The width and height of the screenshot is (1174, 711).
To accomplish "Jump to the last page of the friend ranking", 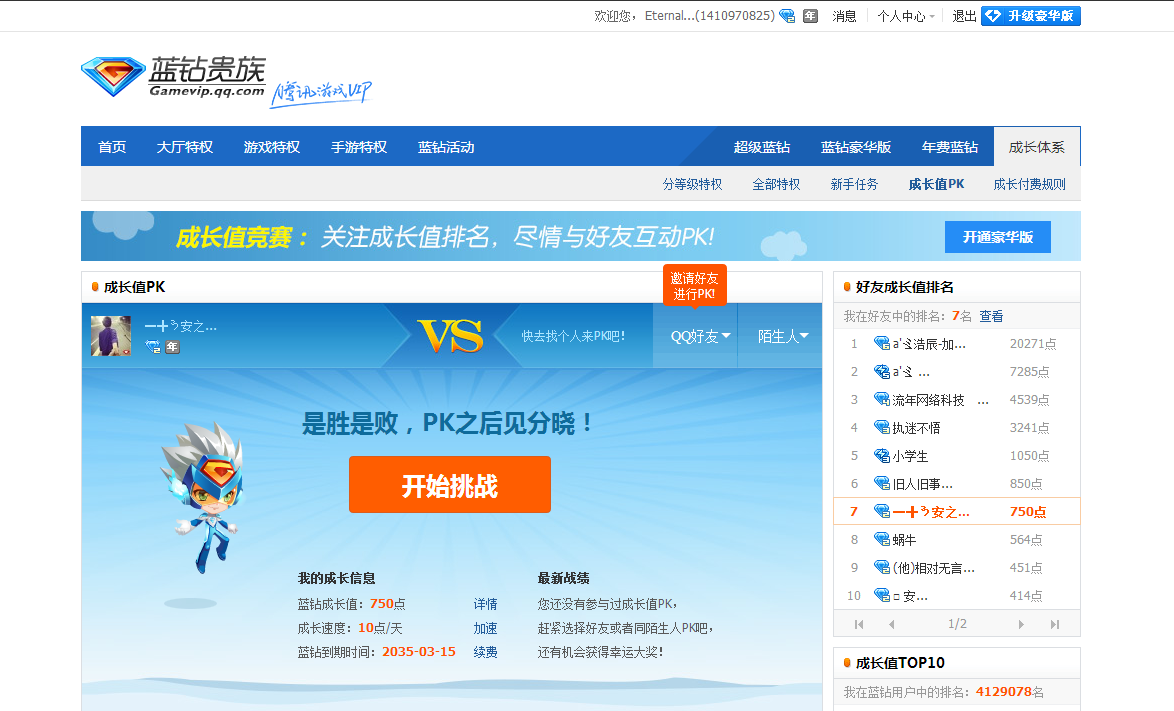I will (1054, 624).
